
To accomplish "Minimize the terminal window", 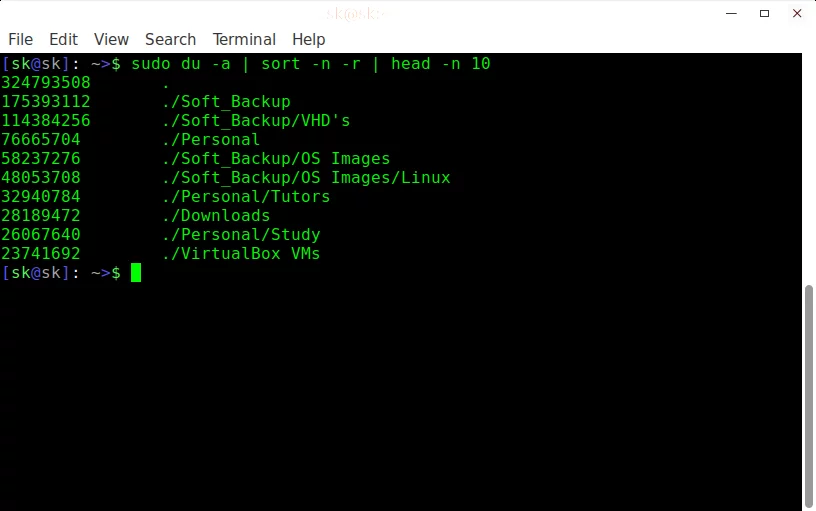I will [x=731, y=14].
